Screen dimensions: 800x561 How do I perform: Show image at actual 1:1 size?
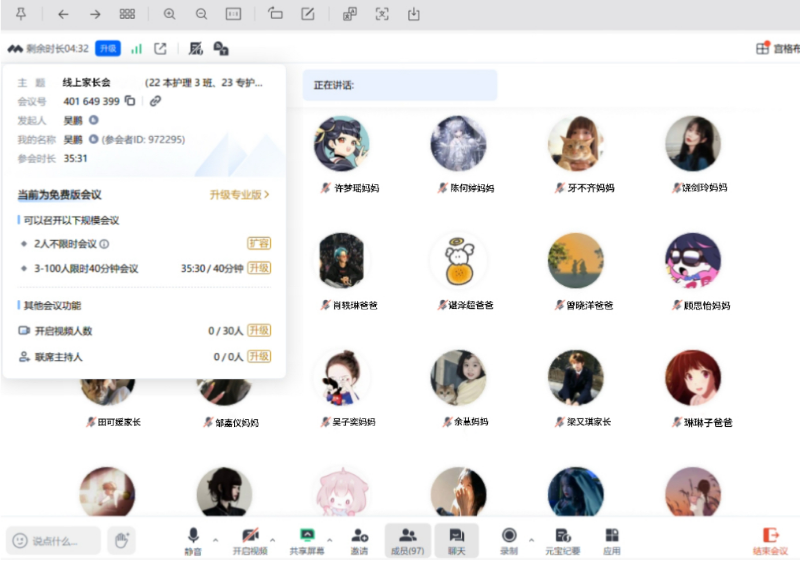[233, 14]
